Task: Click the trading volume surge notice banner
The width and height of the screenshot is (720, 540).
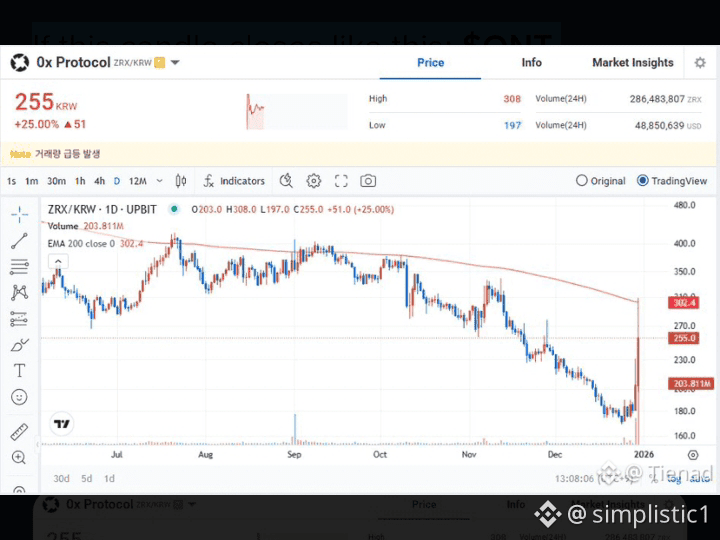Action: click(358, 154)
